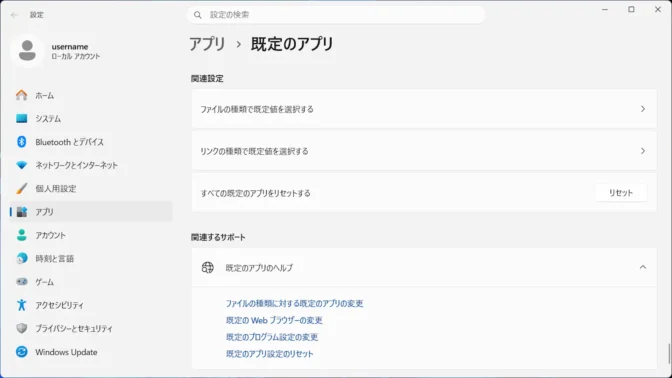
Task: Open アクセシビリティ settings
Action: [x=91, y=305]
